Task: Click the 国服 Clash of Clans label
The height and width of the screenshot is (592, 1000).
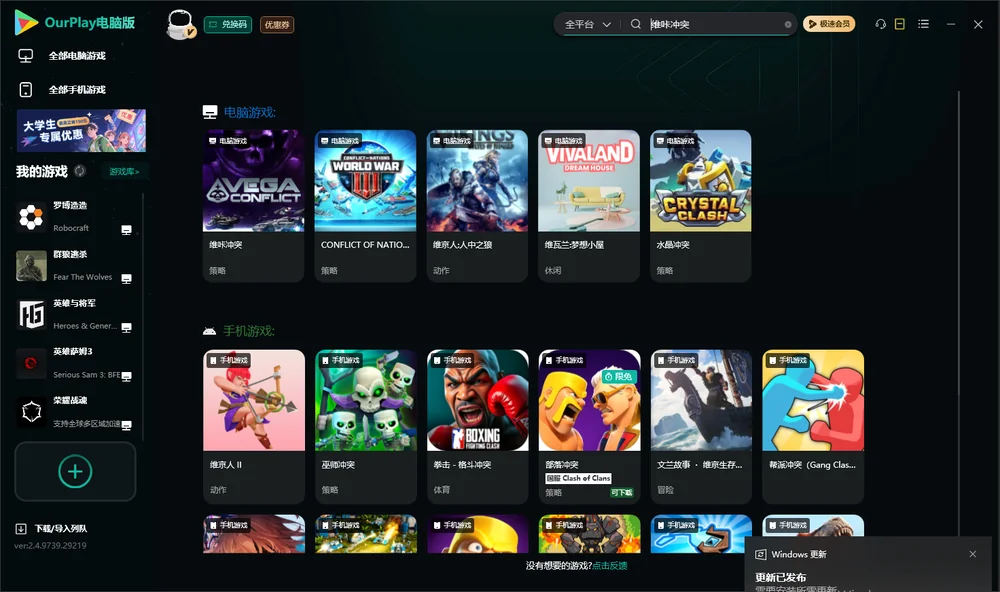Action: 578,478
